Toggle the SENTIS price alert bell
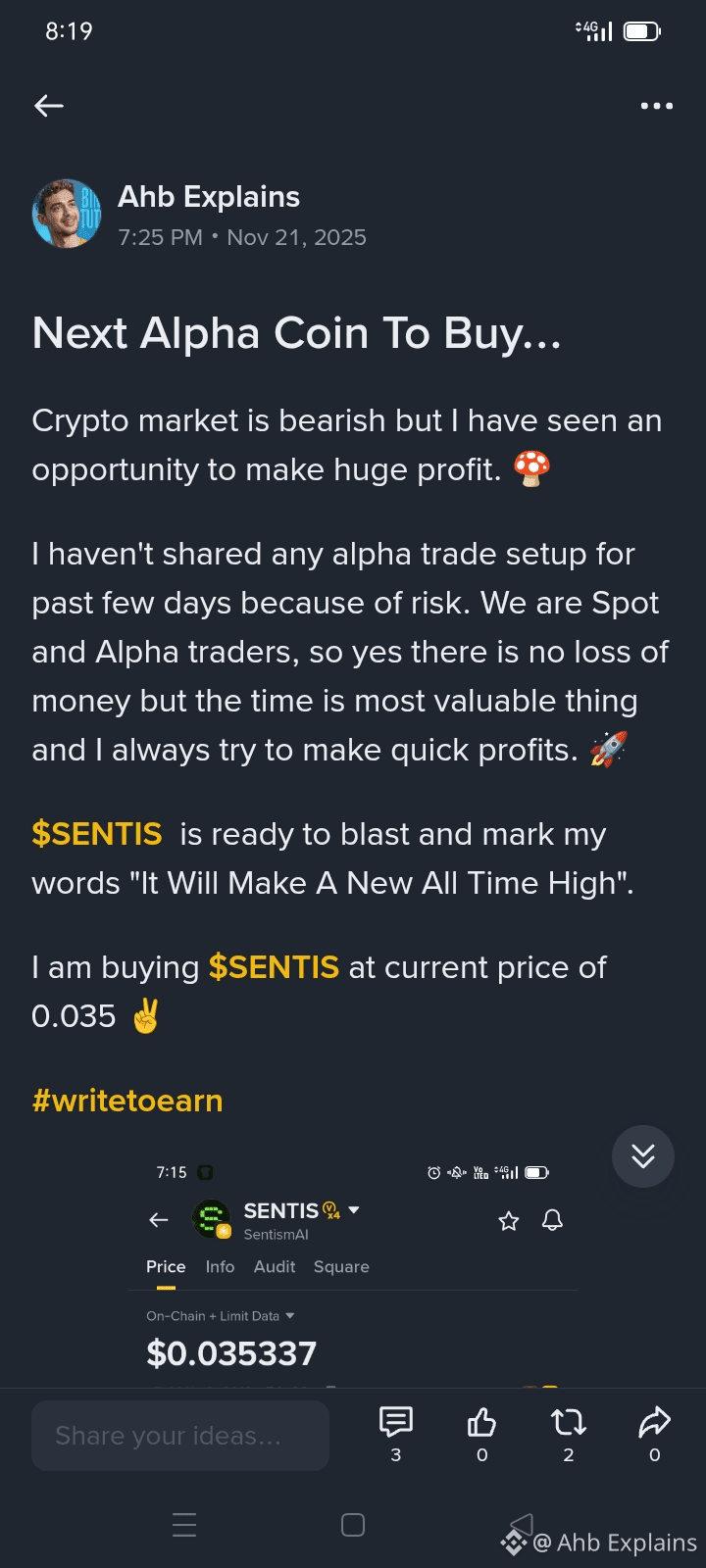 coord(553,1220)
